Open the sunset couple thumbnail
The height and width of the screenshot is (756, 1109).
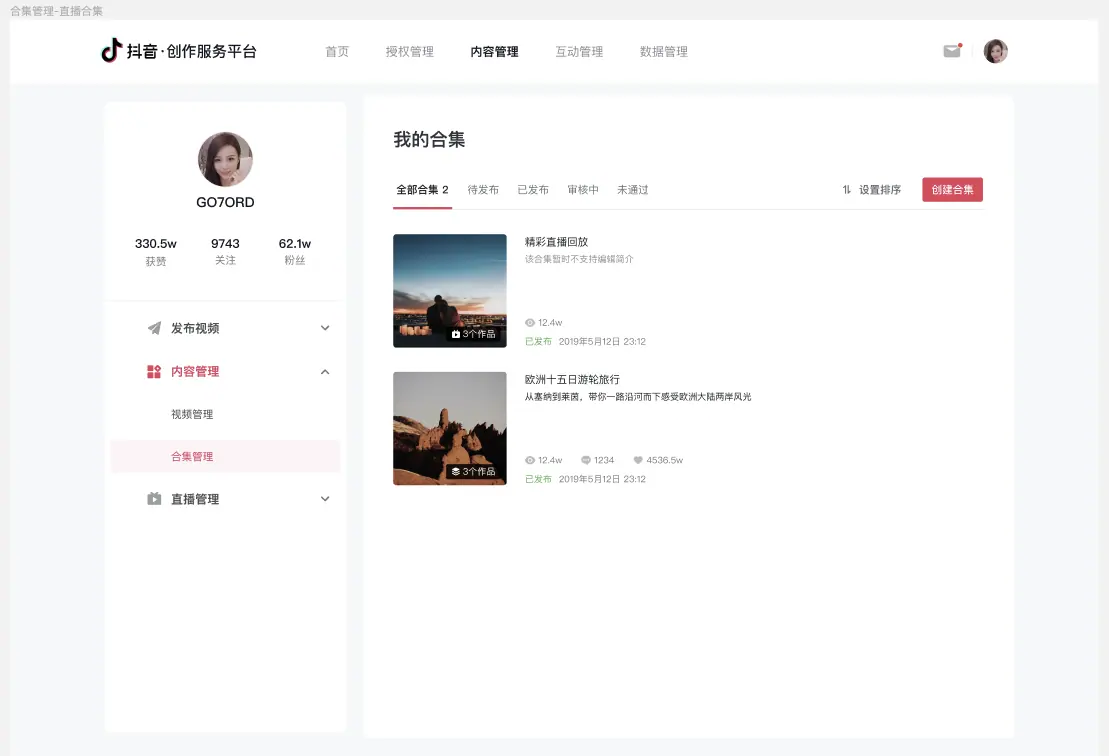point(450,291)
